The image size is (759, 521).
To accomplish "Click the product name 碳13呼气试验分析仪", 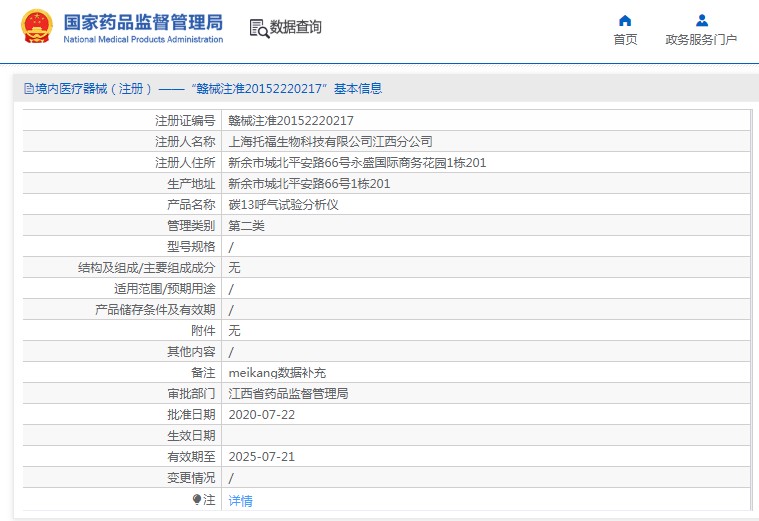I will coord(284,204).
